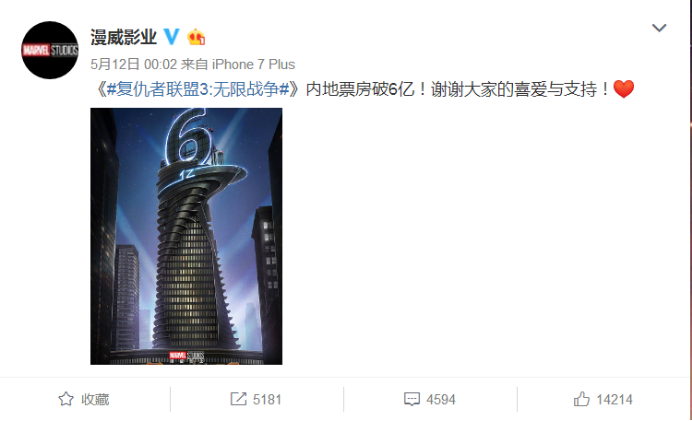The height and width of the screenshot is (421, 692).
Task: Toggle like via the 14214 count
Action: click(614, 399)
